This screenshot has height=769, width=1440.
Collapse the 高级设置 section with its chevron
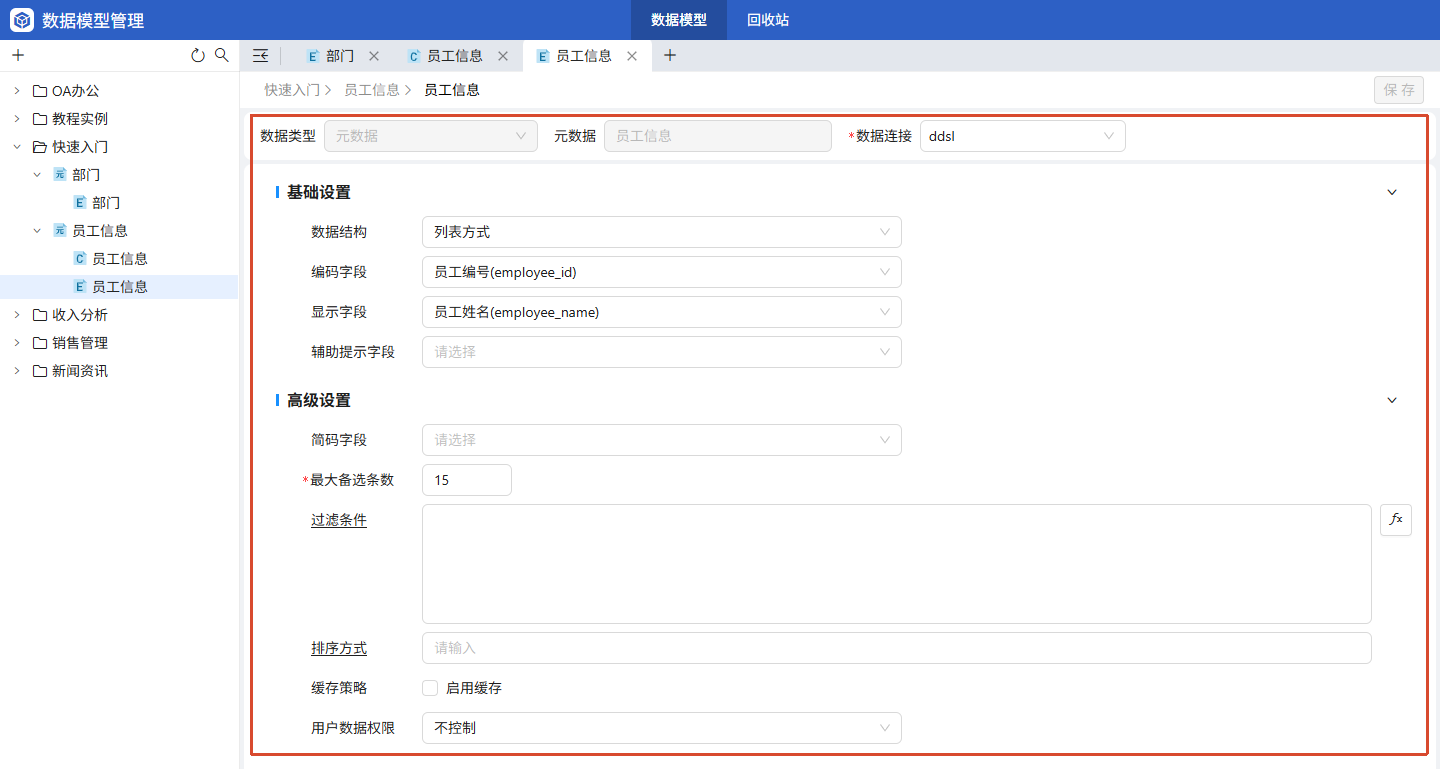click(x=1392, y=400)
